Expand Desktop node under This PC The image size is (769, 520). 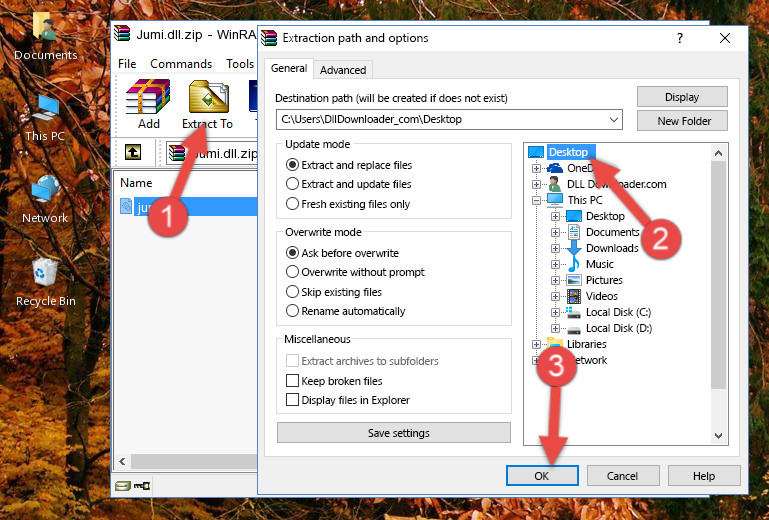tap(555, 216)
